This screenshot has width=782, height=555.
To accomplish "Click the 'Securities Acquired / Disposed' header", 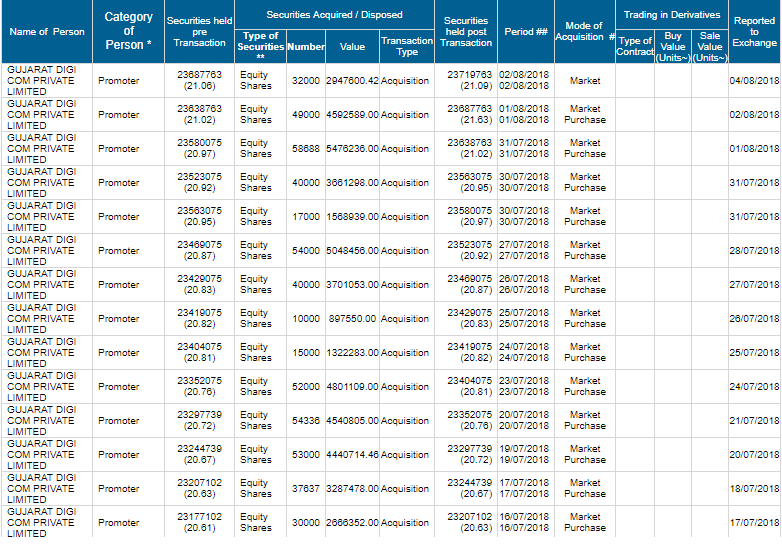I will pyautogui.click(x=334, y=15).
